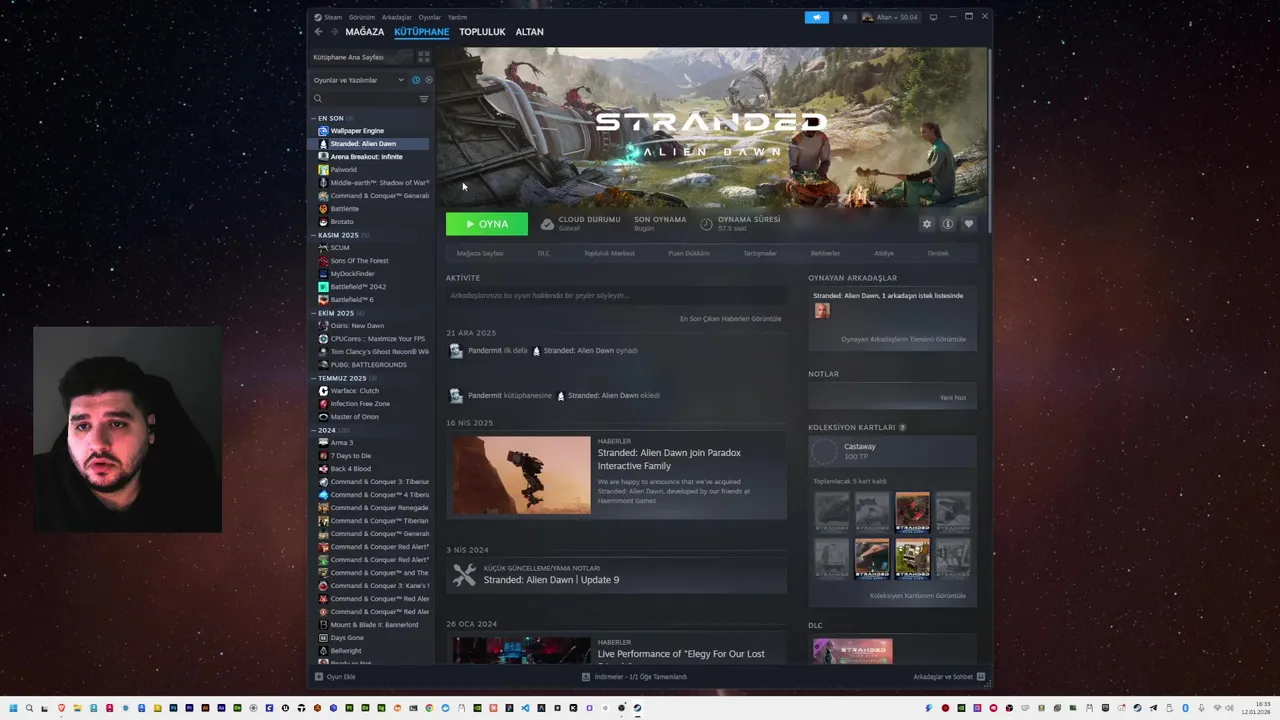Open the notifications bell
This screenshot has height=720, width=1280.
(x=844, y=17)
